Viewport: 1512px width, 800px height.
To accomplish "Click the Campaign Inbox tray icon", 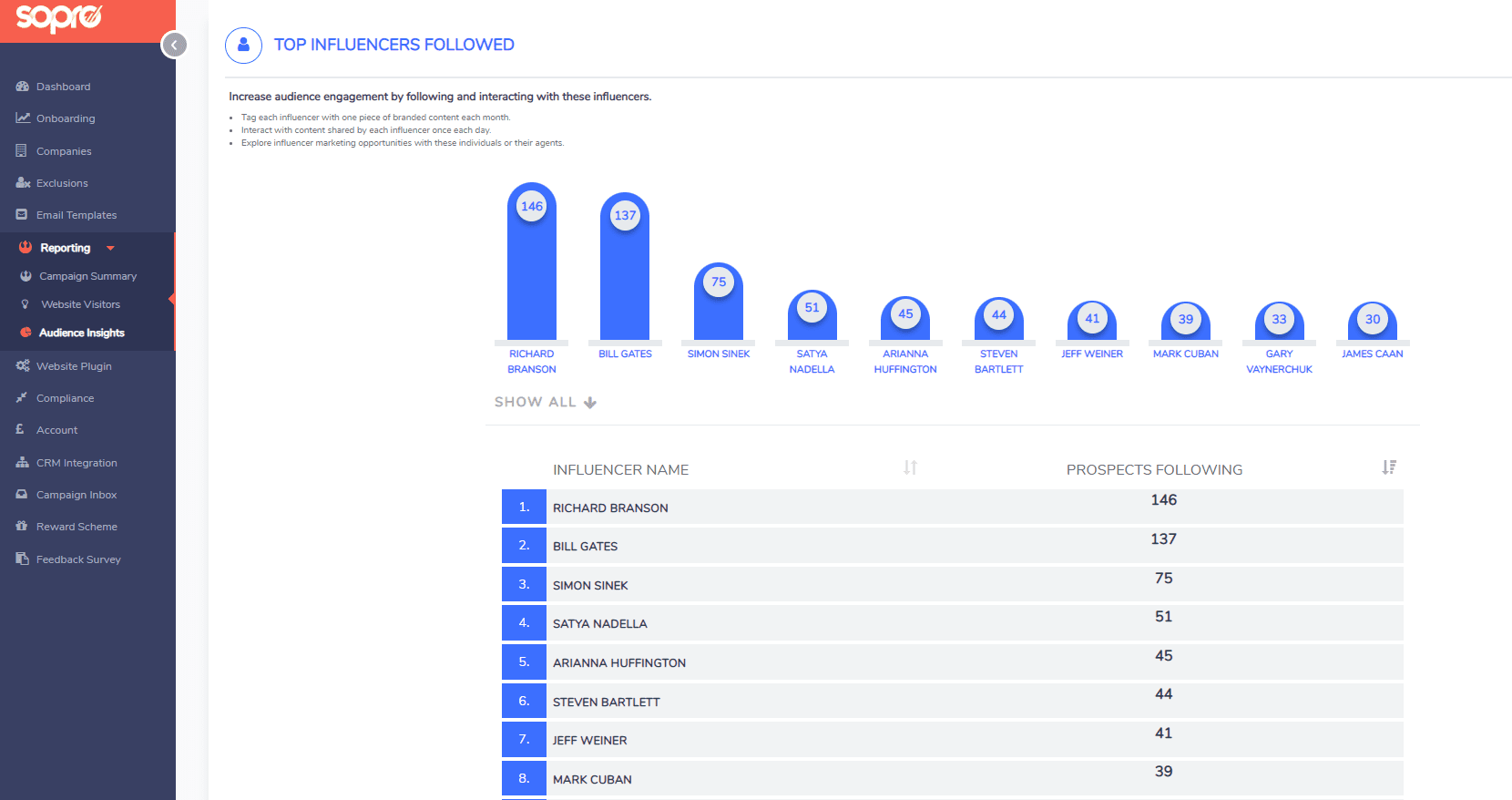I will coord(22,494).
